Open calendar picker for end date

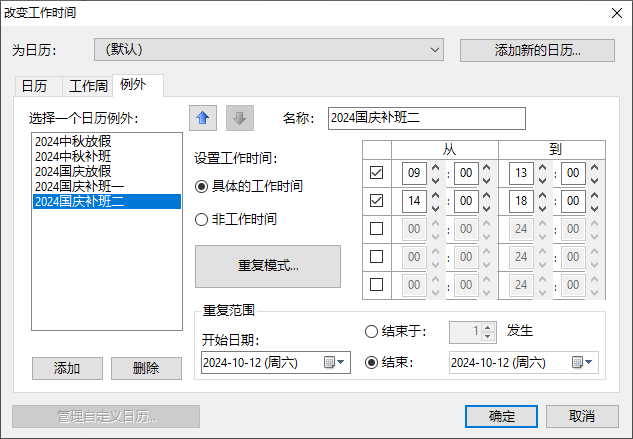coord(582,362)
